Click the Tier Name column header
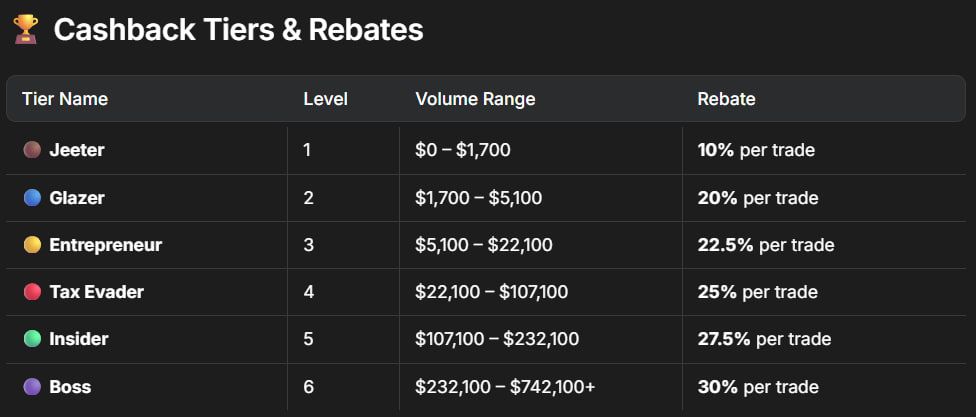This screenshot has height=417, width=976. point(65,99)
